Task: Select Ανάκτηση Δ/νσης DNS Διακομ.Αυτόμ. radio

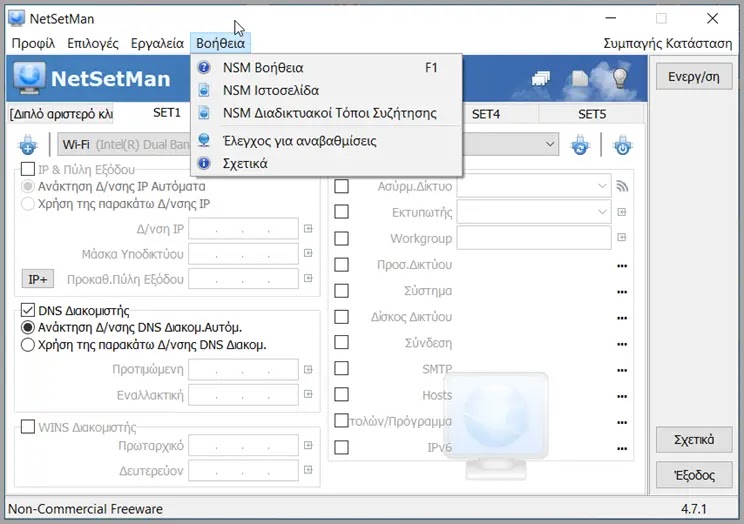Action: (28, 328)
